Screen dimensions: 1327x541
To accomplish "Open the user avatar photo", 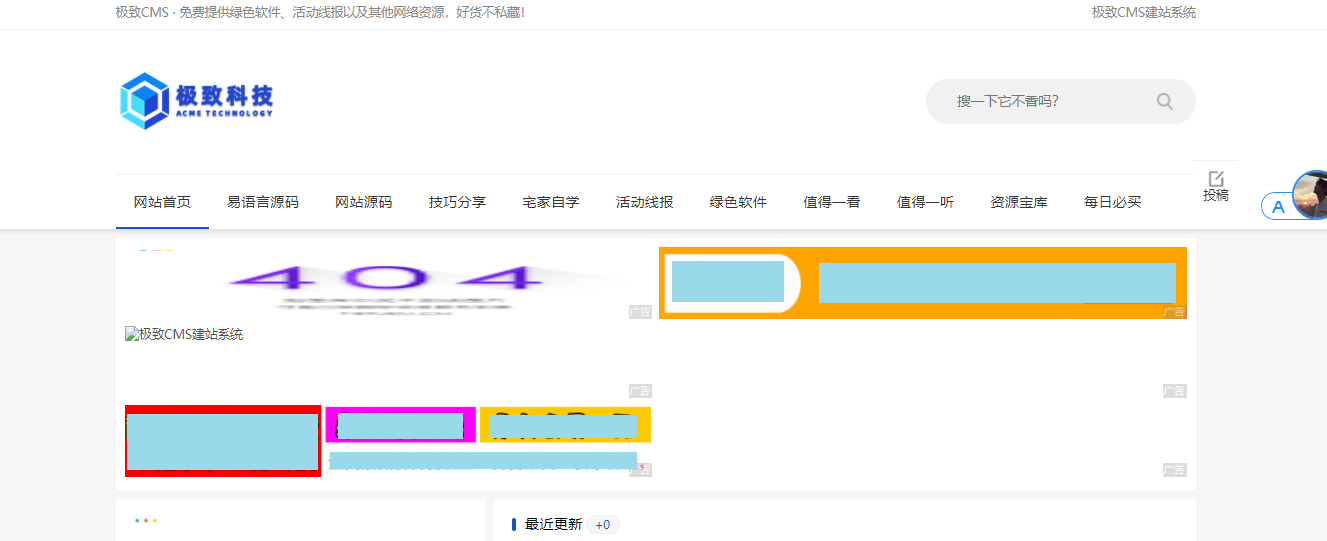I will (x=1311, y=194).
